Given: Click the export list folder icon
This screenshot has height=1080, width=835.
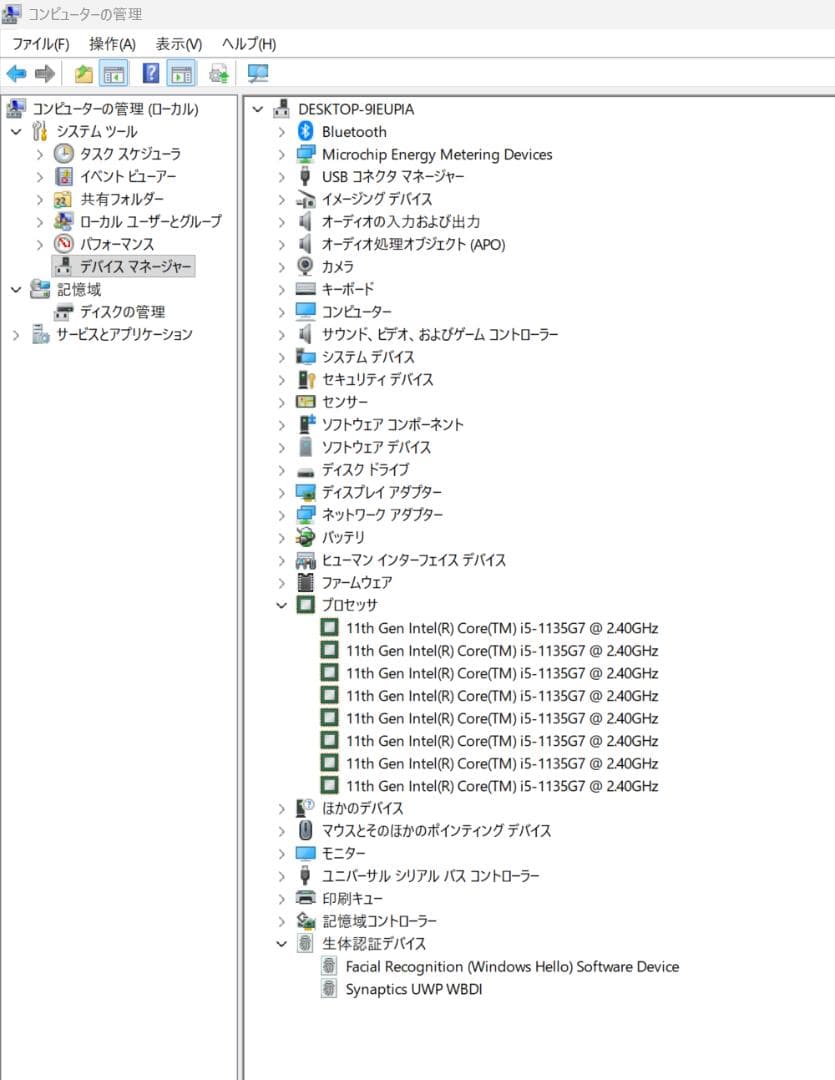Looking at the screenshot, I should coord(83,73).
